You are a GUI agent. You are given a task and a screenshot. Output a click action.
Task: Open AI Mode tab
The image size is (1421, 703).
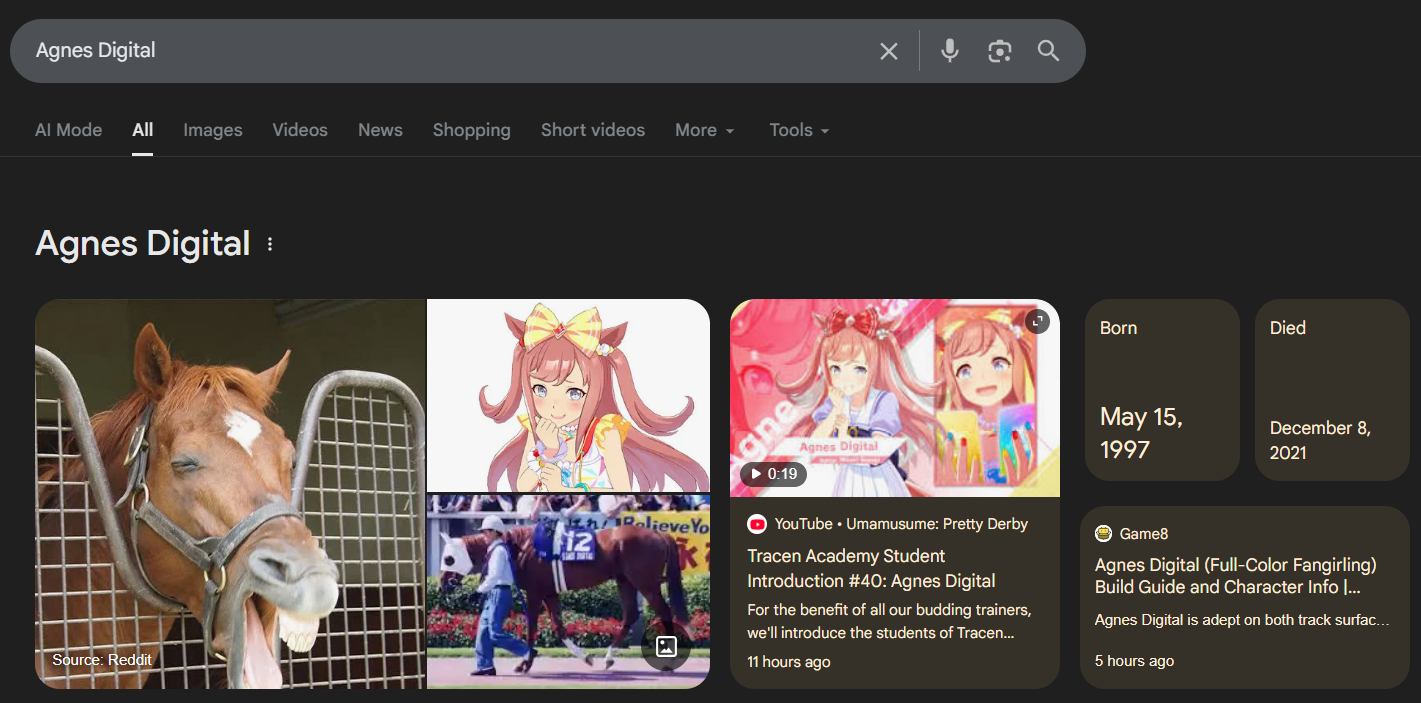click(x=69, y=130)
